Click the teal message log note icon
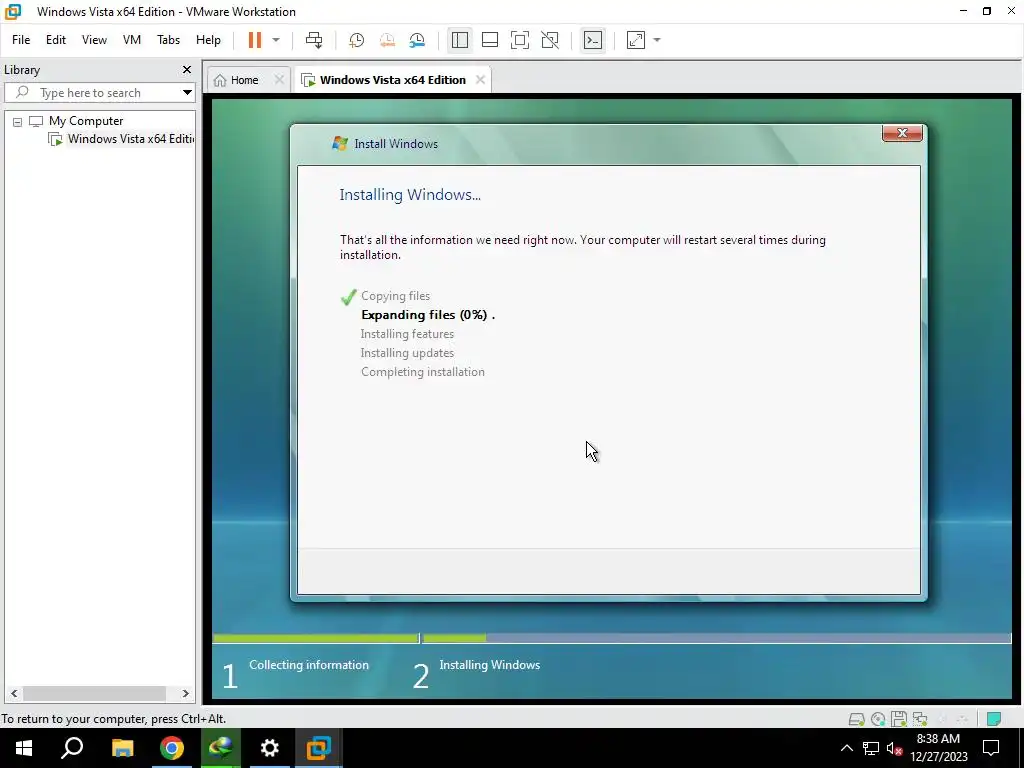The height and width of the screenshot is (768, 1024). pyautogui.click(x=994, y=719)
